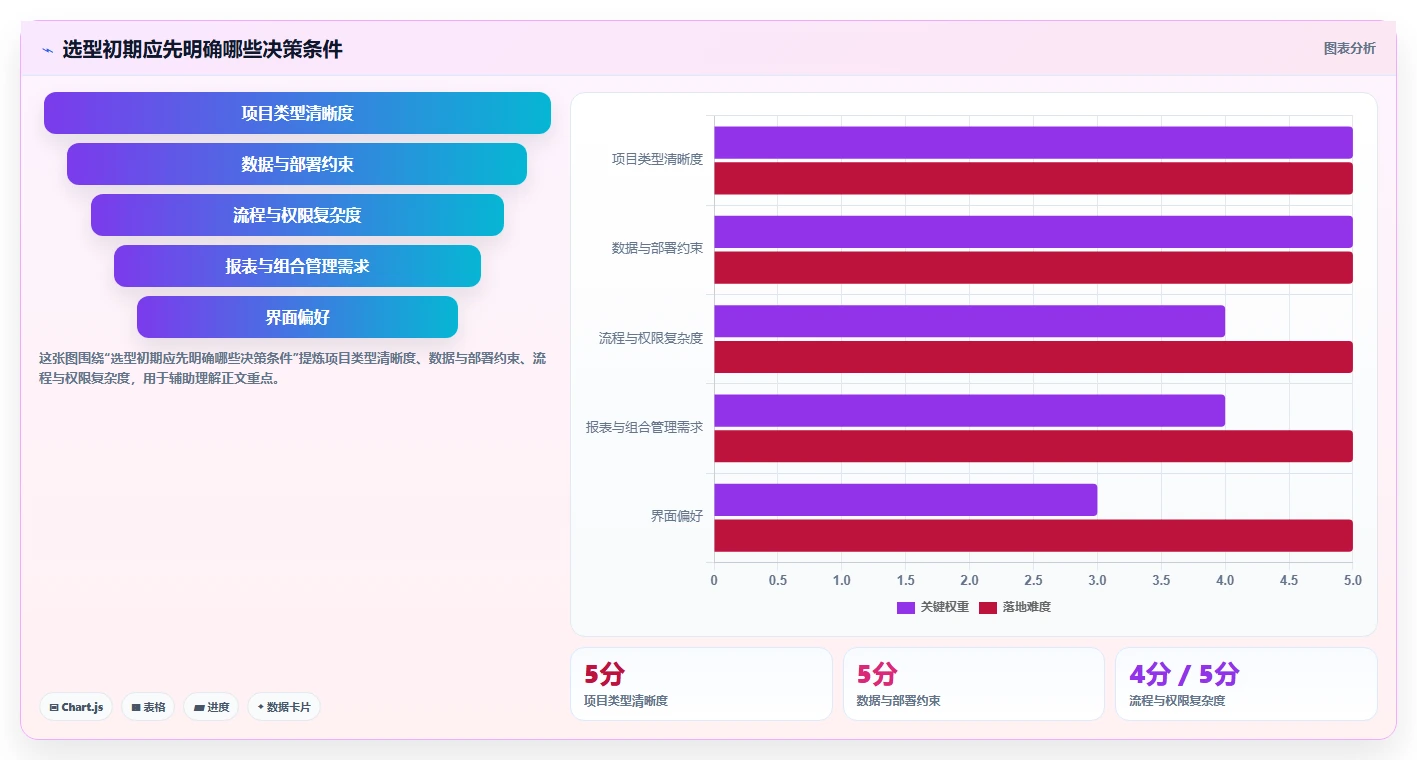Select the 界面偏好 funnel bar
Viewport: 1417px width, 760px height.
coord(297,317)
